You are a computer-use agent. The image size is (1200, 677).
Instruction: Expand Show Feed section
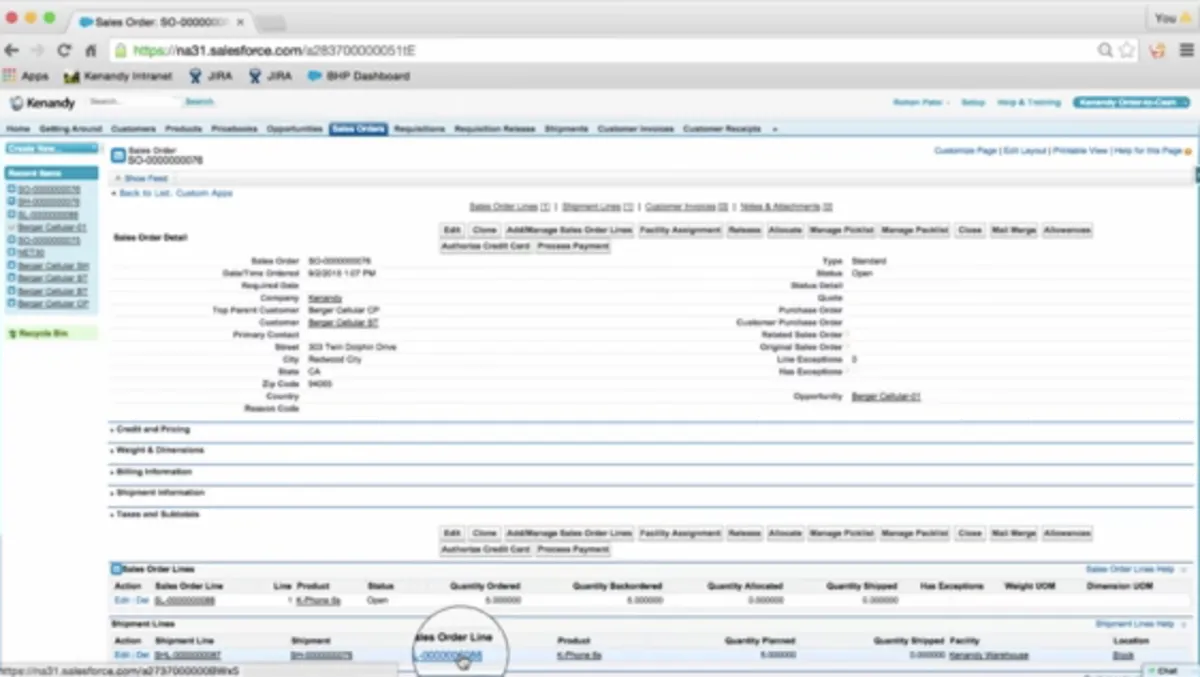click(144, 178)
